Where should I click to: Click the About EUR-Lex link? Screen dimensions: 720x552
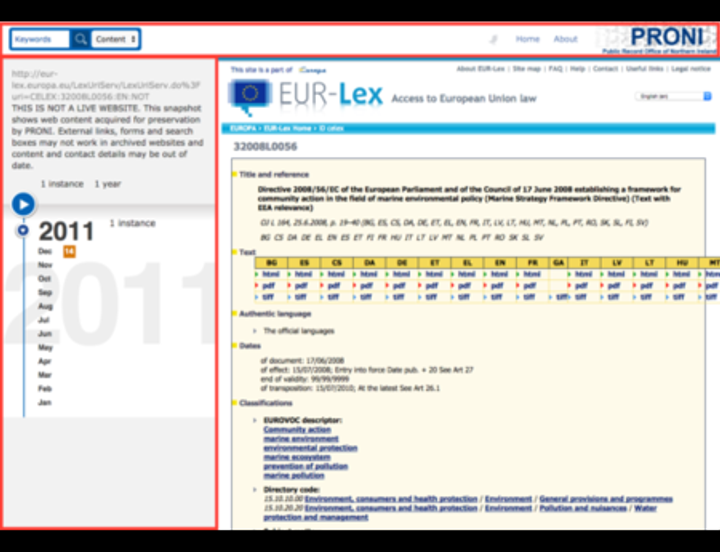(x=480, y=69)
